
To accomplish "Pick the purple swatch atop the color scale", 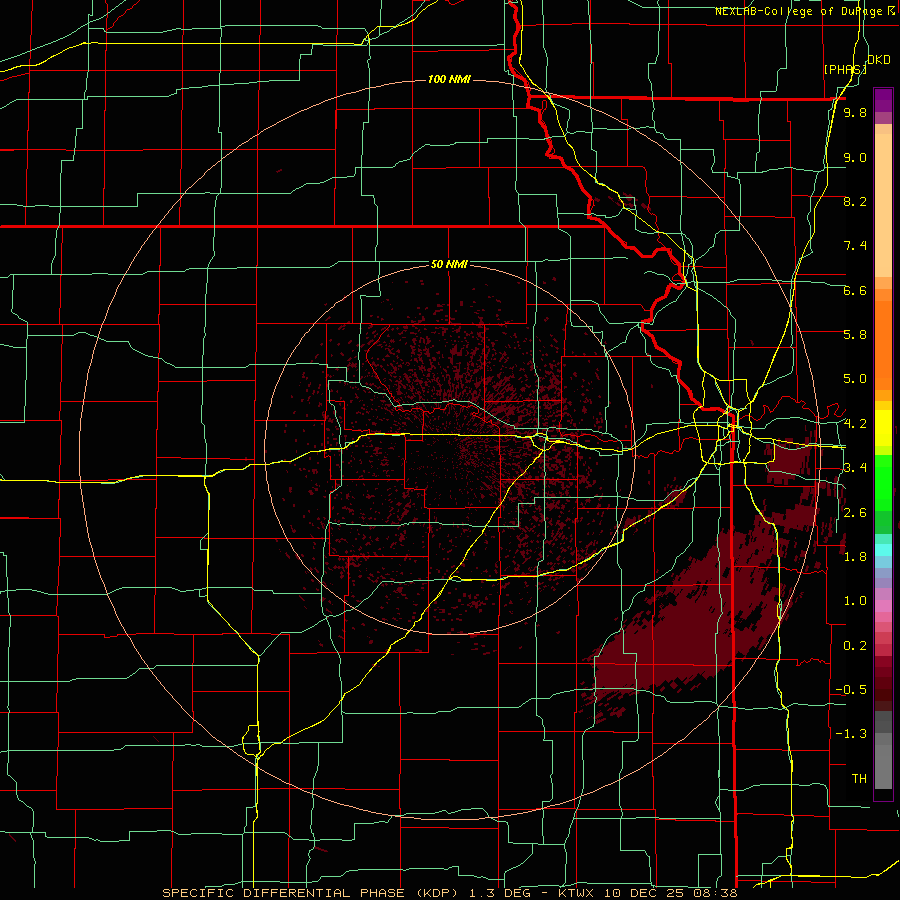I will 883,100.
